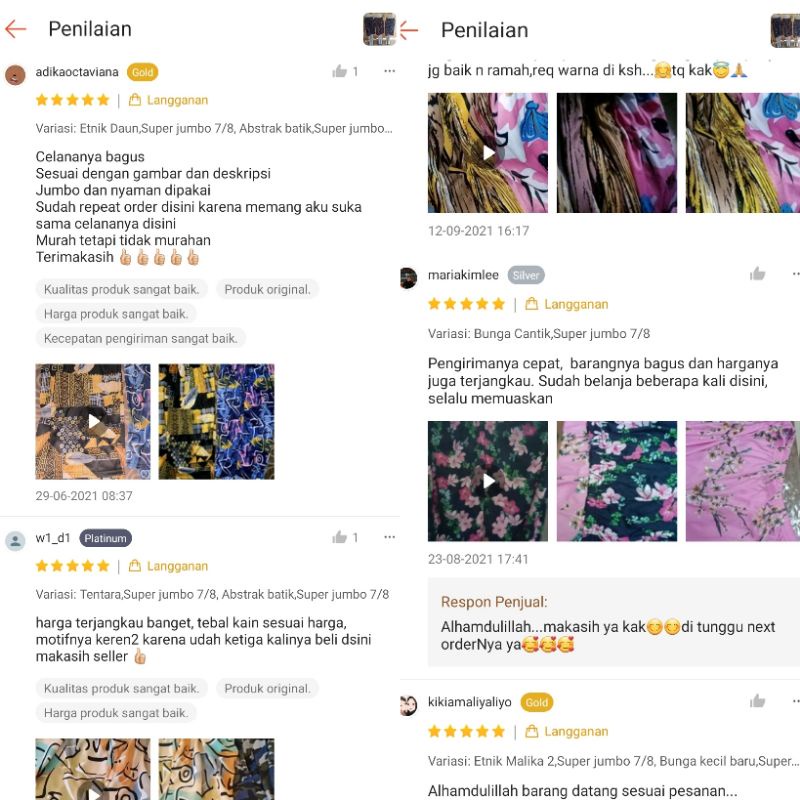The height and width of the screenshot is (800, 800).
Task: Play mariakimlee's floral video thumbnail
Action: pos(488,481)
